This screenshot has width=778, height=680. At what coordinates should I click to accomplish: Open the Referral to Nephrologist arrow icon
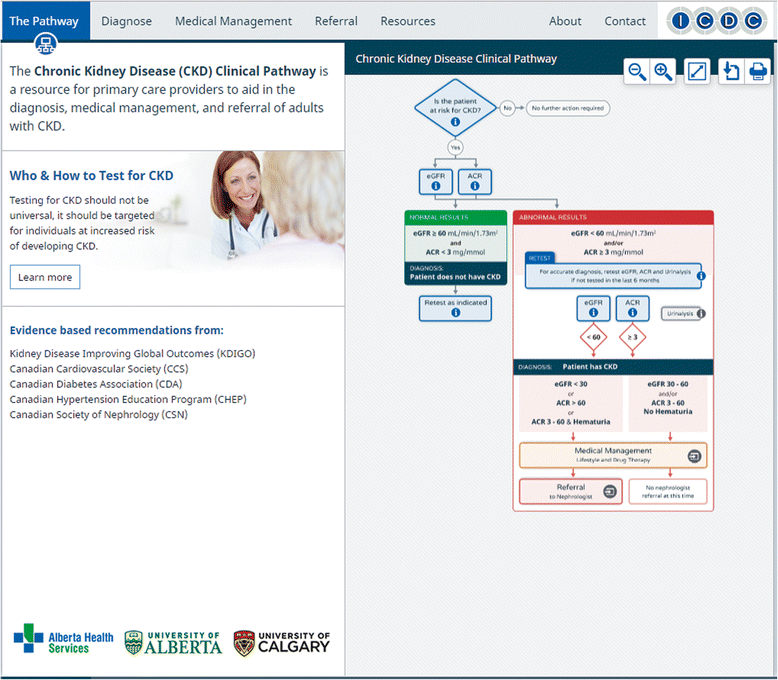(x=609, y=491)
